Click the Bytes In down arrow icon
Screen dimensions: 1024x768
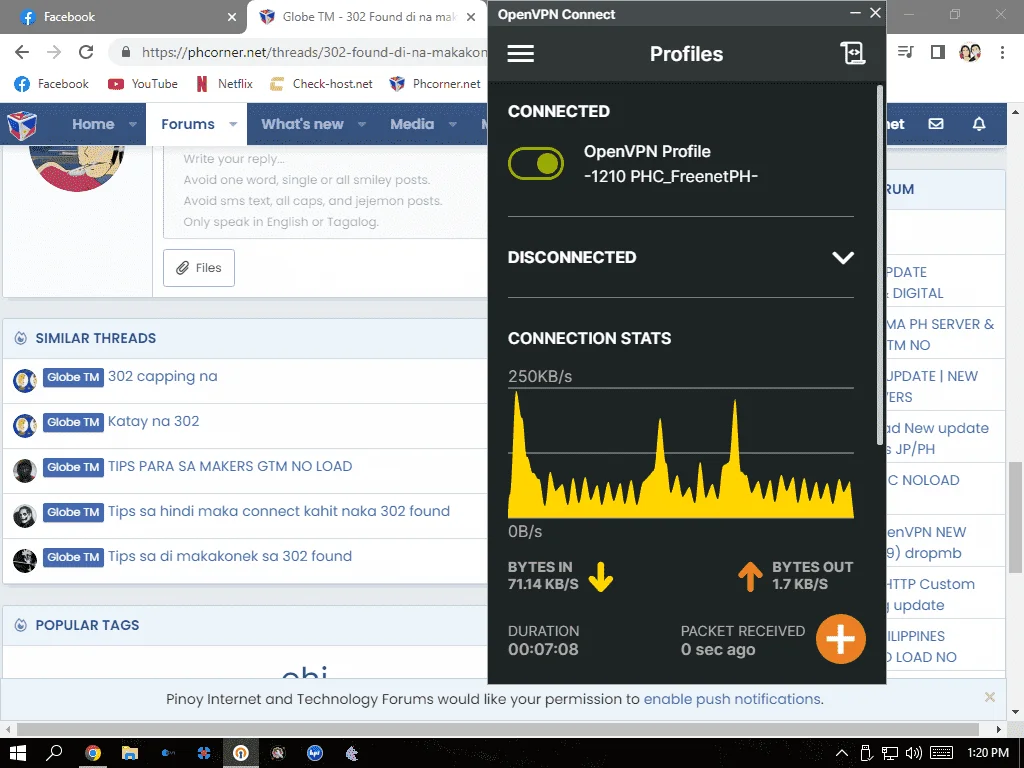[600, 576]
